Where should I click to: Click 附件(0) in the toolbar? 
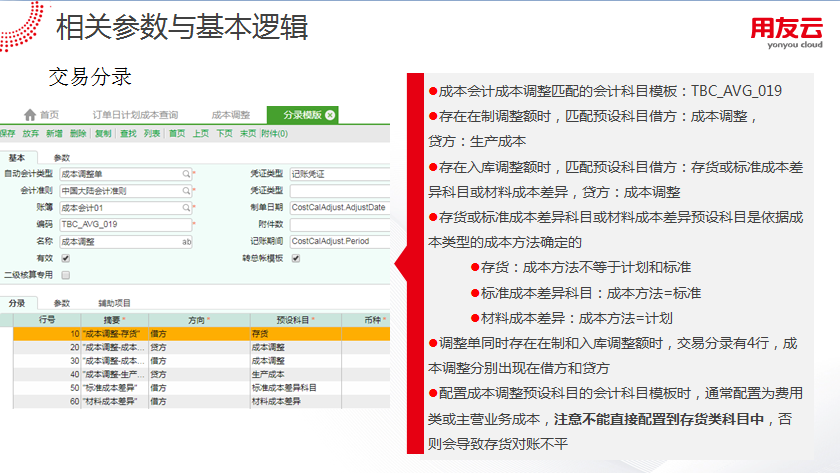tap(274, 133)
